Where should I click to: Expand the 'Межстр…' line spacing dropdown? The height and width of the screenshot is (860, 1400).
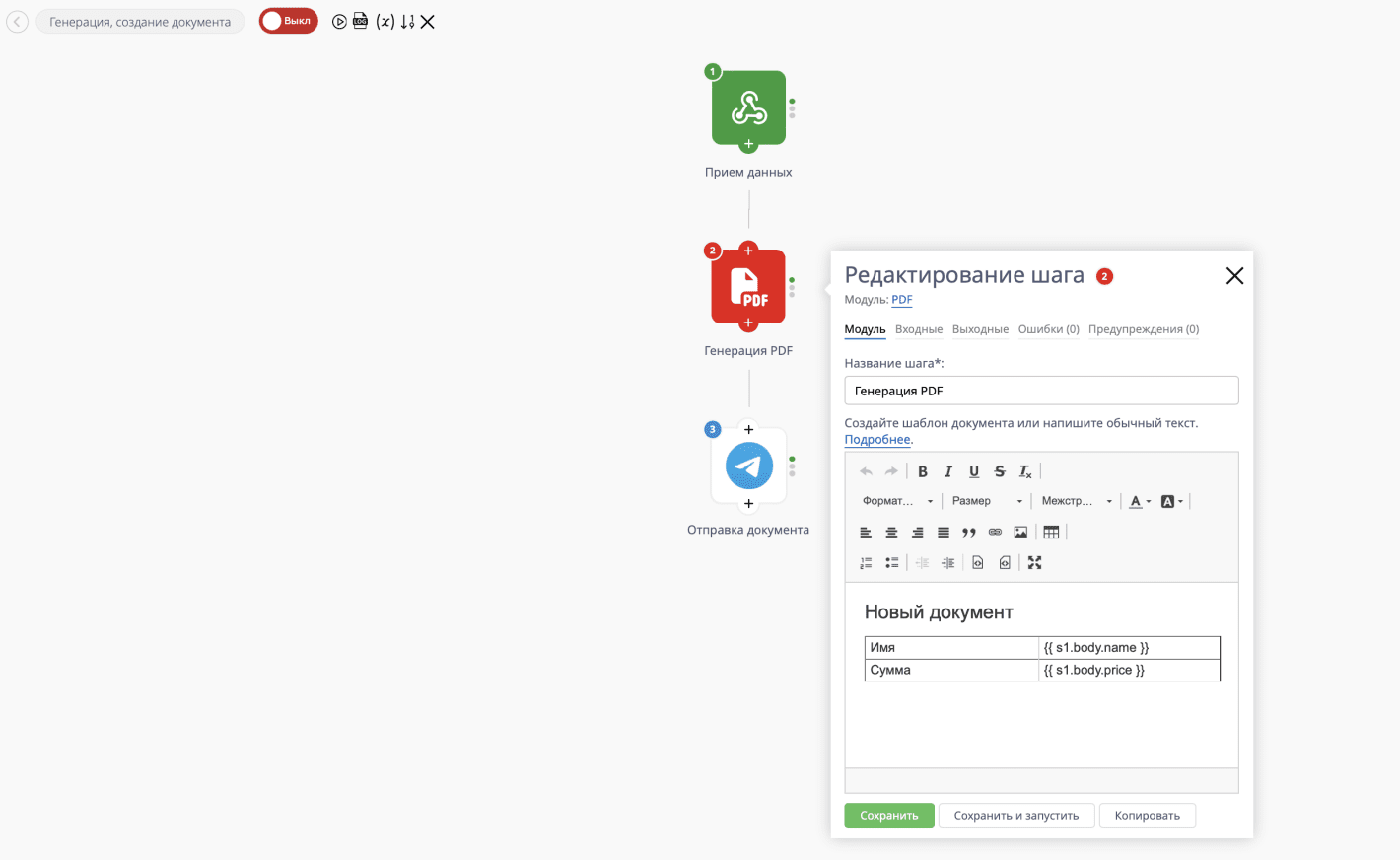1077,501
